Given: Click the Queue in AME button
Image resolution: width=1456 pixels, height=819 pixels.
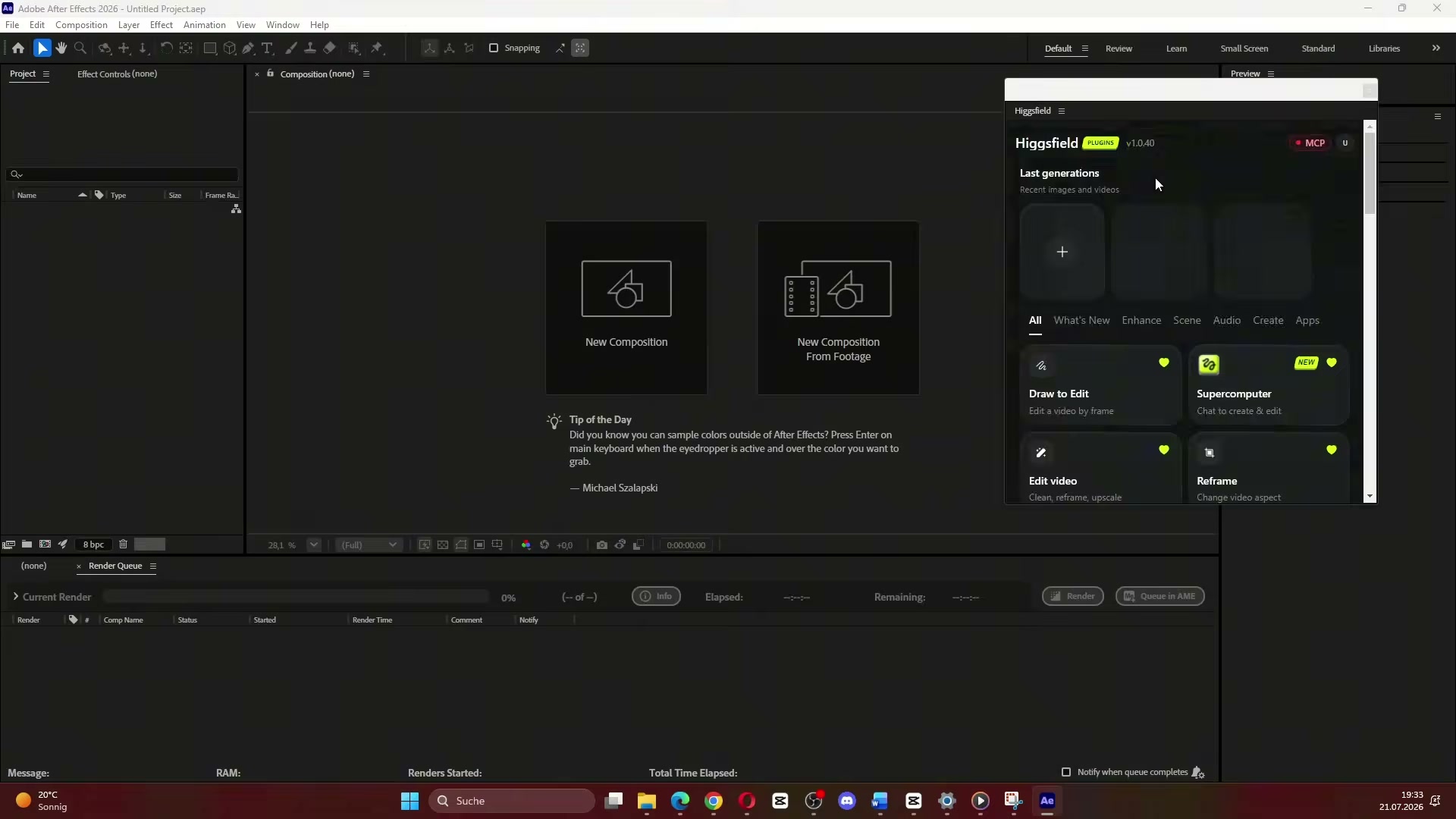Looking at the screenshot, I should point(1159,596).
